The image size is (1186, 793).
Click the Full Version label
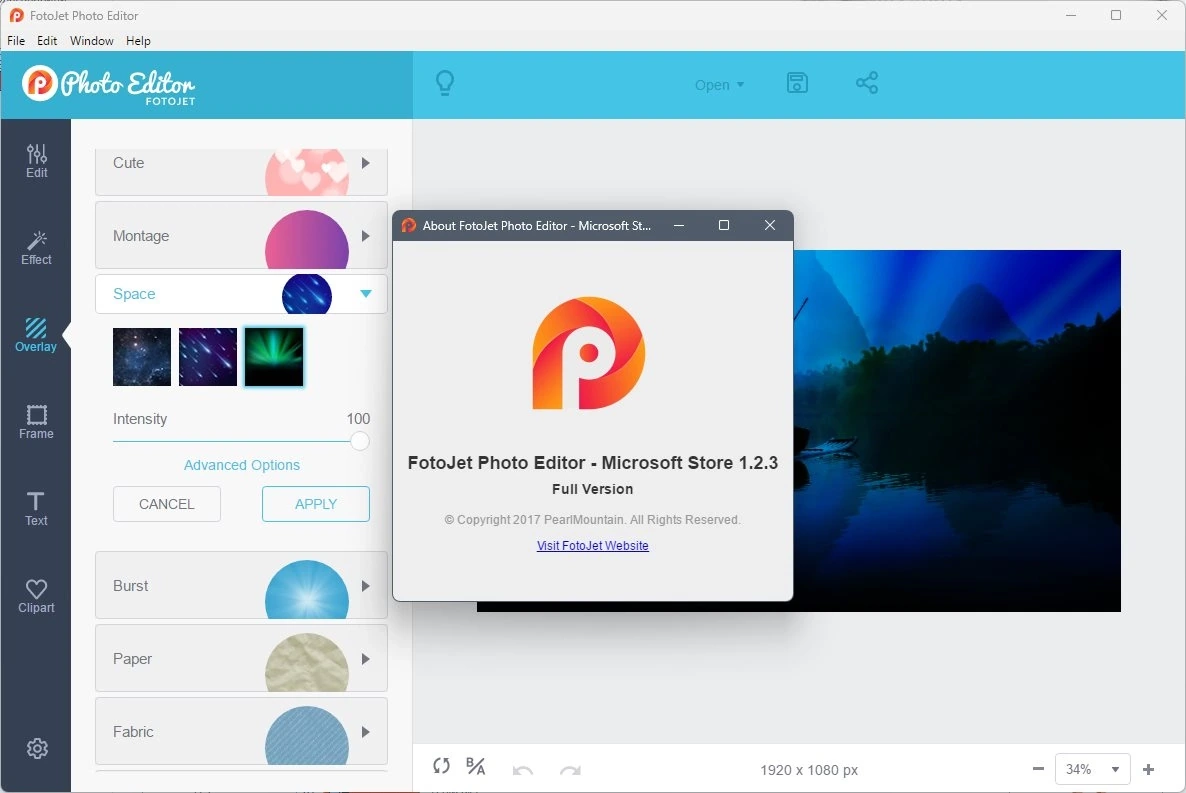click(592, 489)
